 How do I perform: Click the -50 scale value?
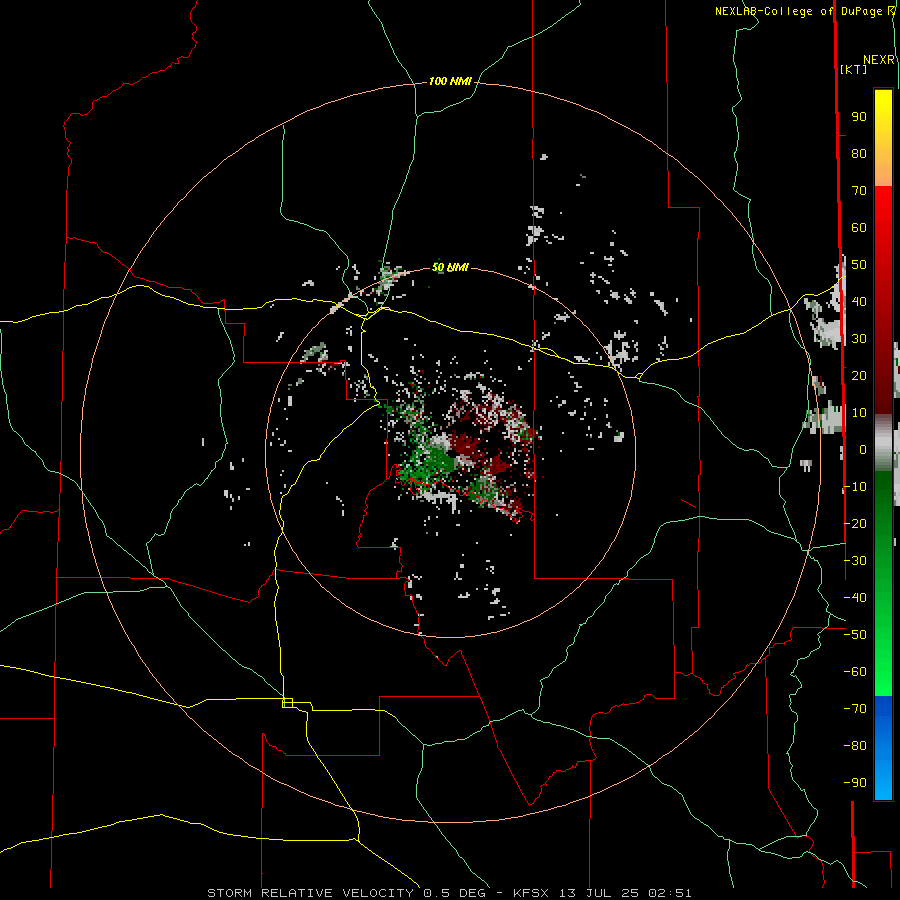[x=855, y=635]
